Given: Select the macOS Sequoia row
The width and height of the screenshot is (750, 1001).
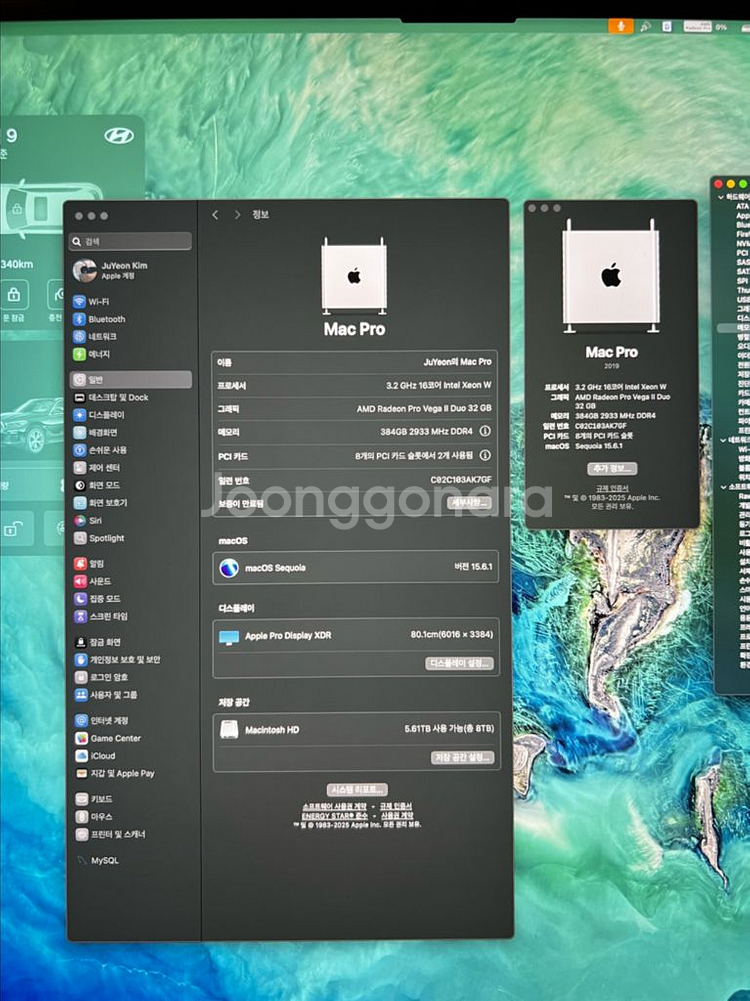Looking at the screenshot, I should point(356,568).
